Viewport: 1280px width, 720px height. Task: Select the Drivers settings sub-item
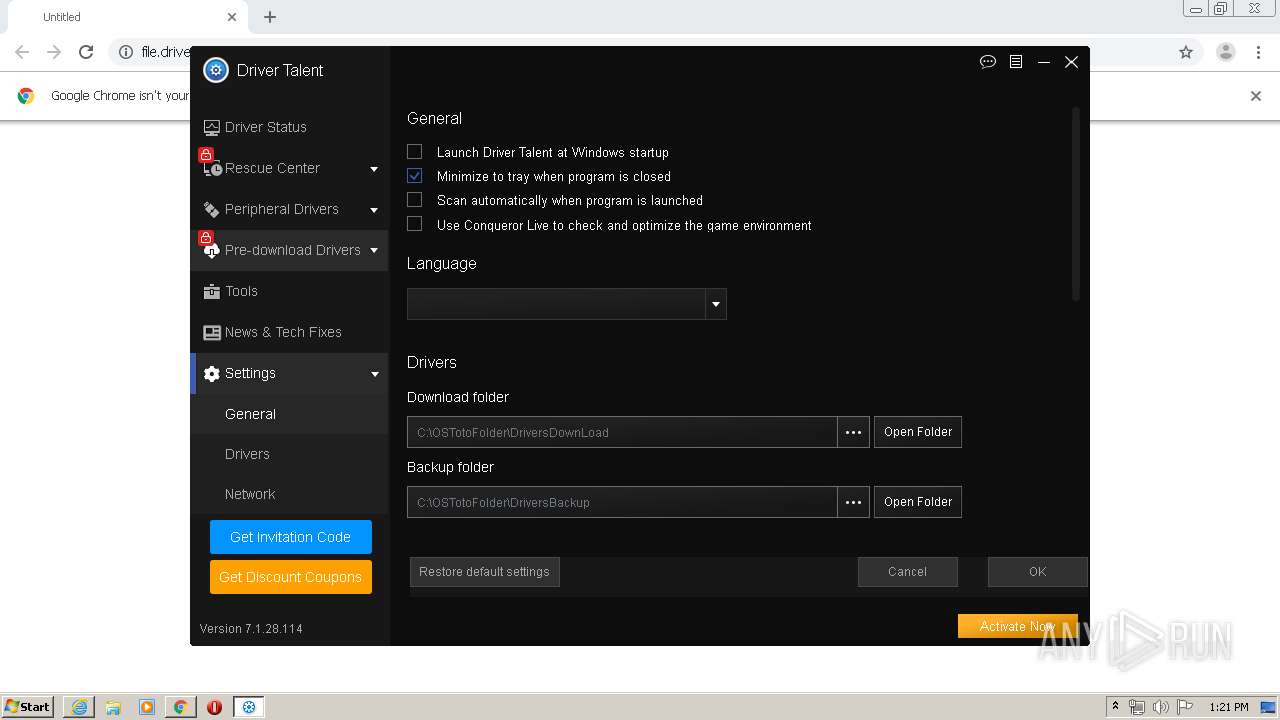tap(289, 454)
